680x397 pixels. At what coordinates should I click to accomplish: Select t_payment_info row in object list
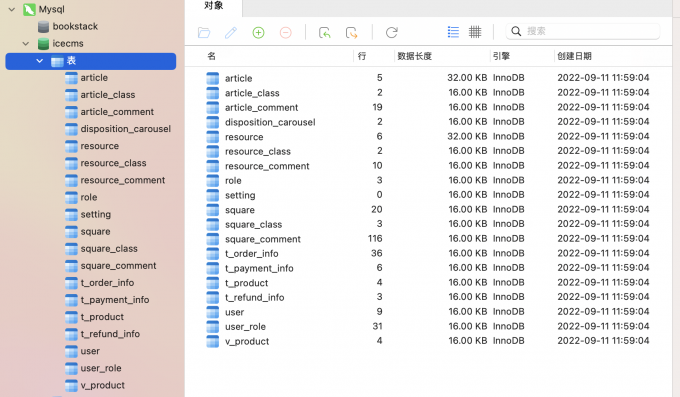coord(428,268)
